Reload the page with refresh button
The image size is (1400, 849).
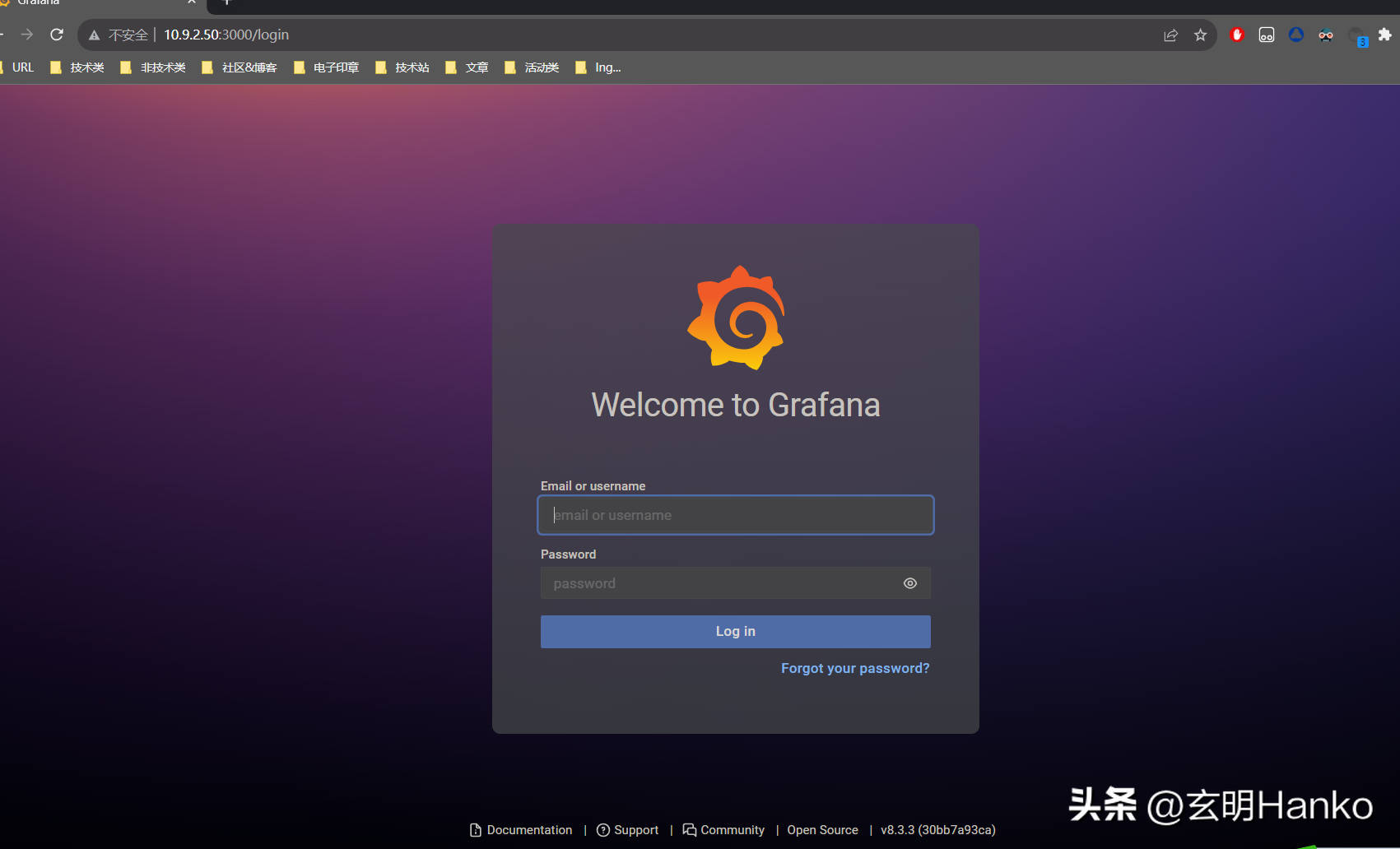tap(57, 35)
